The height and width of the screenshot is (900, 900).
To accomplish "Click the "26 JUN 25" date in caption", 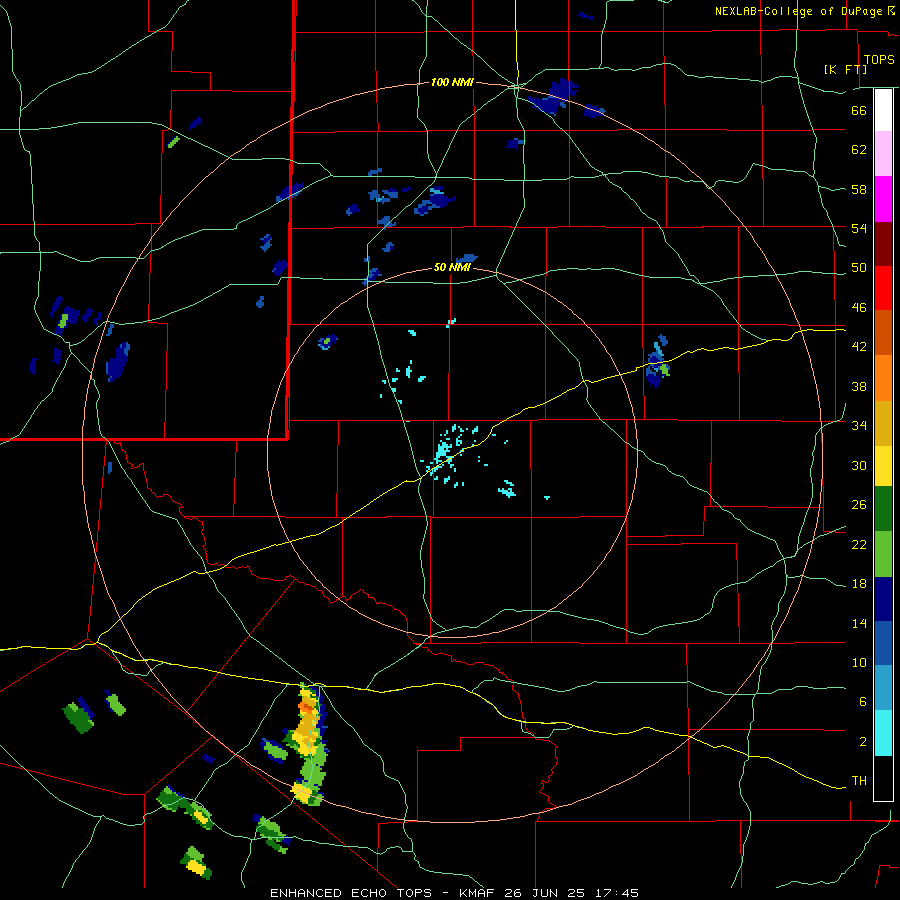I will tap(545, 893).
